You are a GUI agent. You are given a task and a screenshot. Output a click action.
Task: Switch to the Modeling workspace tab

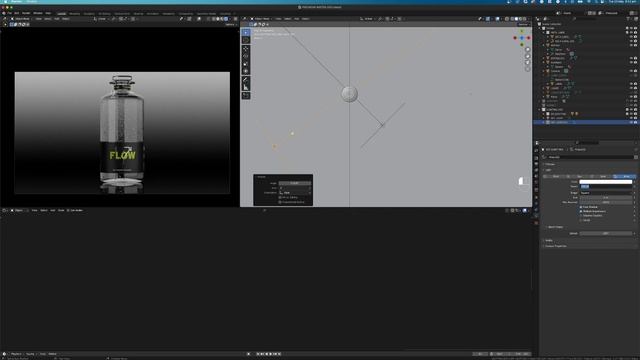coord(75,14)
